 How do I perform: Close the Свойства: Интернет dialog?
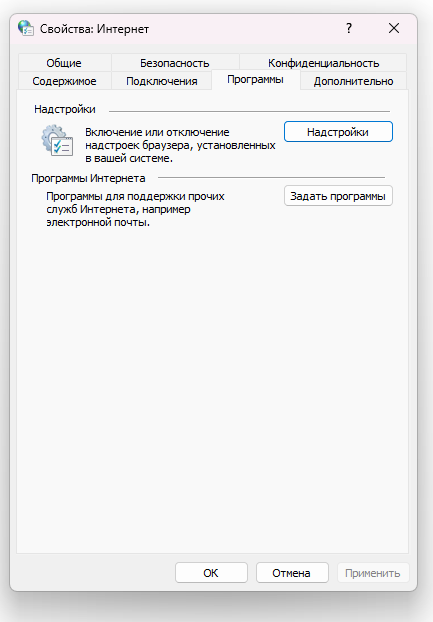coord(394,28)
